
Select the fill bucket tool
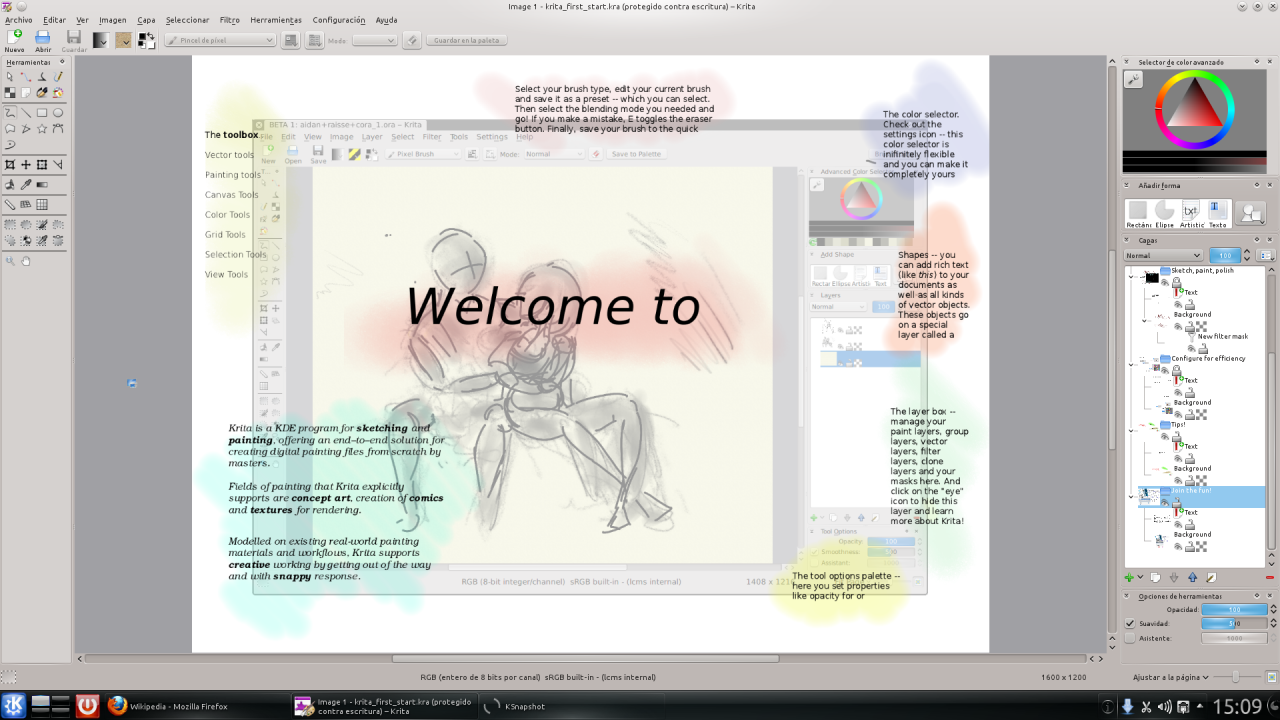10,185
